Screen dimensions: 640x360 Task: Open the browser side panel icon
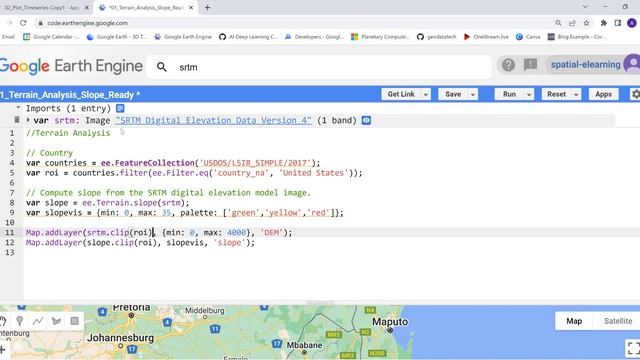point(618,23)
